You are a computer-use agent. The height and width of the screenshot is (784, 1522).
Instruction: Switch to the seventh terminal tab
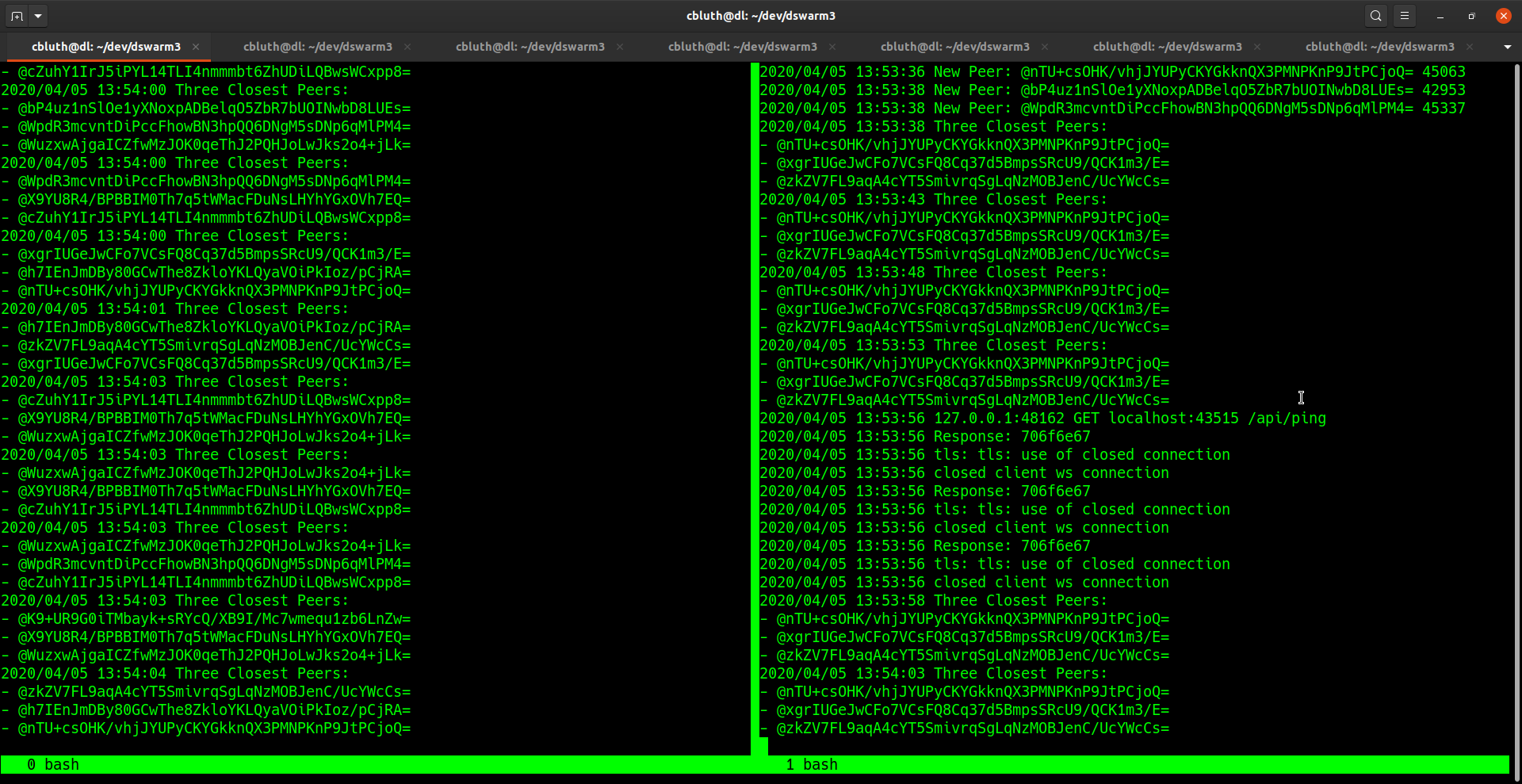[x=1380, y=47]
